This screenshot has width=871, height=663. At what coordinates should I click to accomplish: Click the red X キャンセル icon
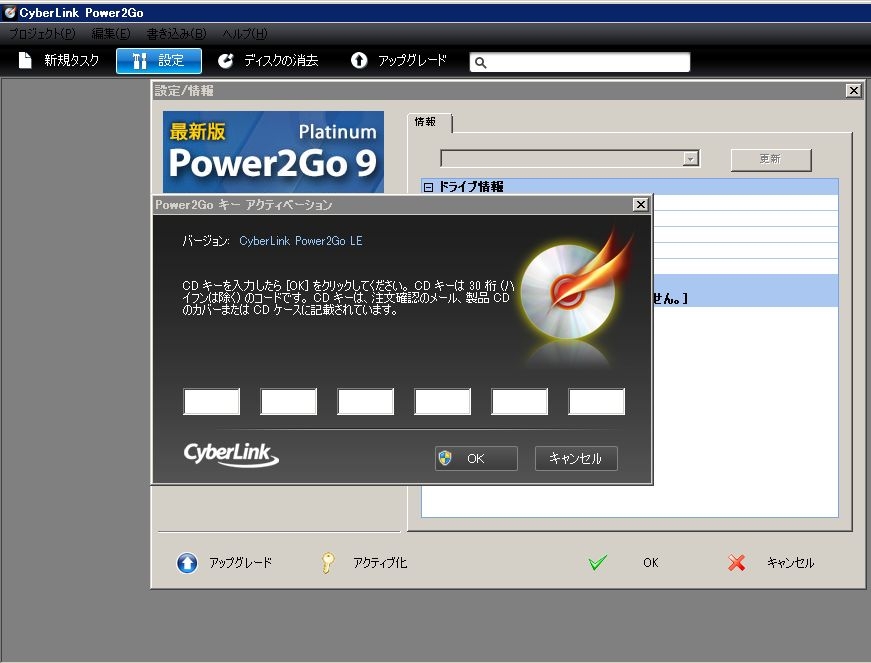pos(737,562)
